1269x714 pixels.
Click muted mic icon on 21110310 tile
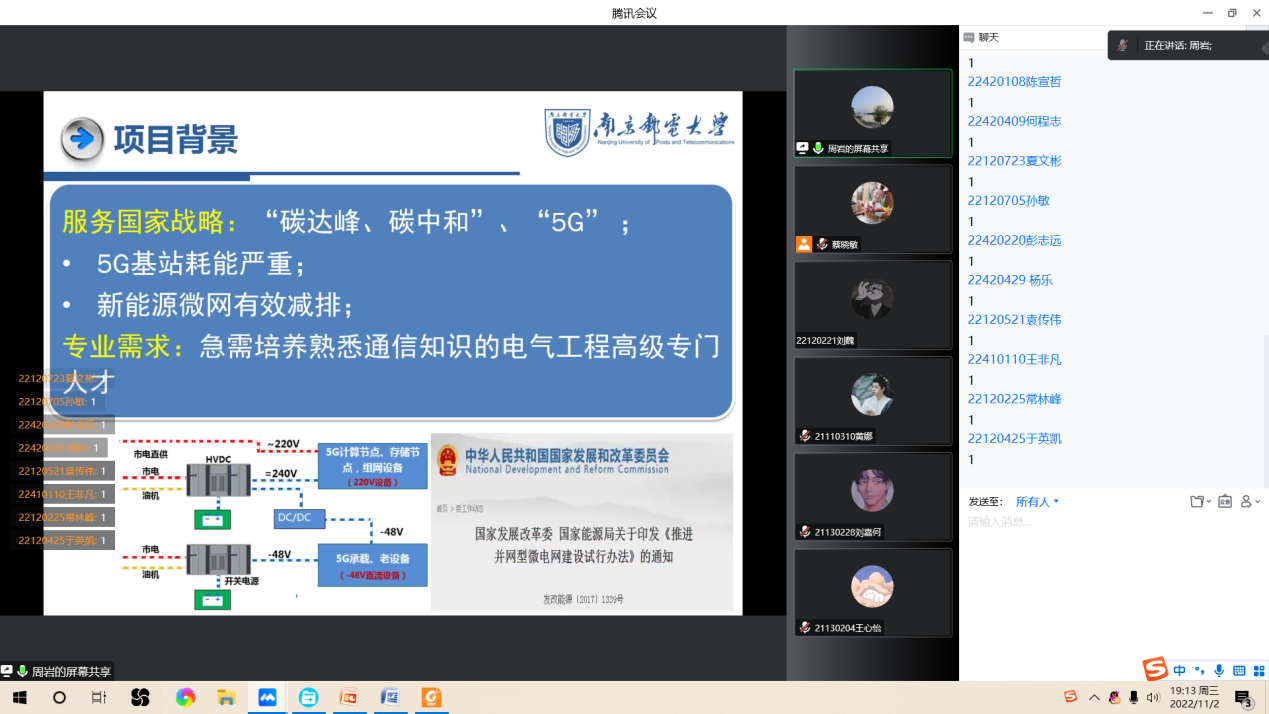[804, 436]
